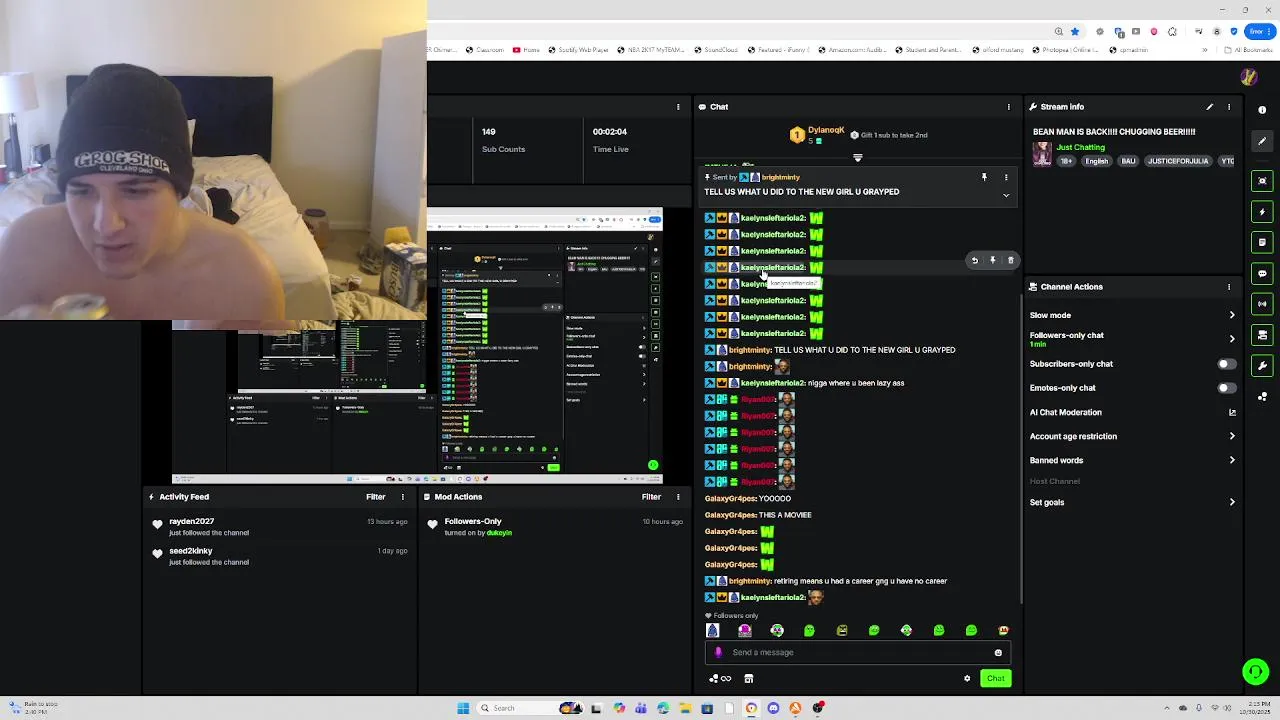
Task: Reply to the hovered kaelynsleftariola2 message
Action: [975, 260]
